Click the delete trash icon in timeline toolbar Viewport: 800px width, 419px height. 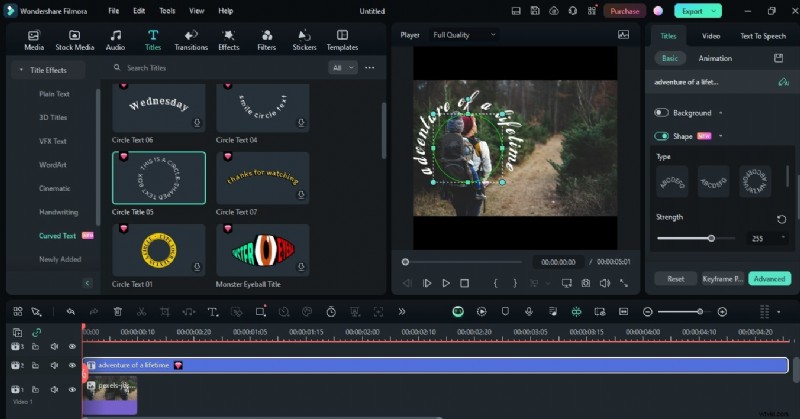point(118,312)
